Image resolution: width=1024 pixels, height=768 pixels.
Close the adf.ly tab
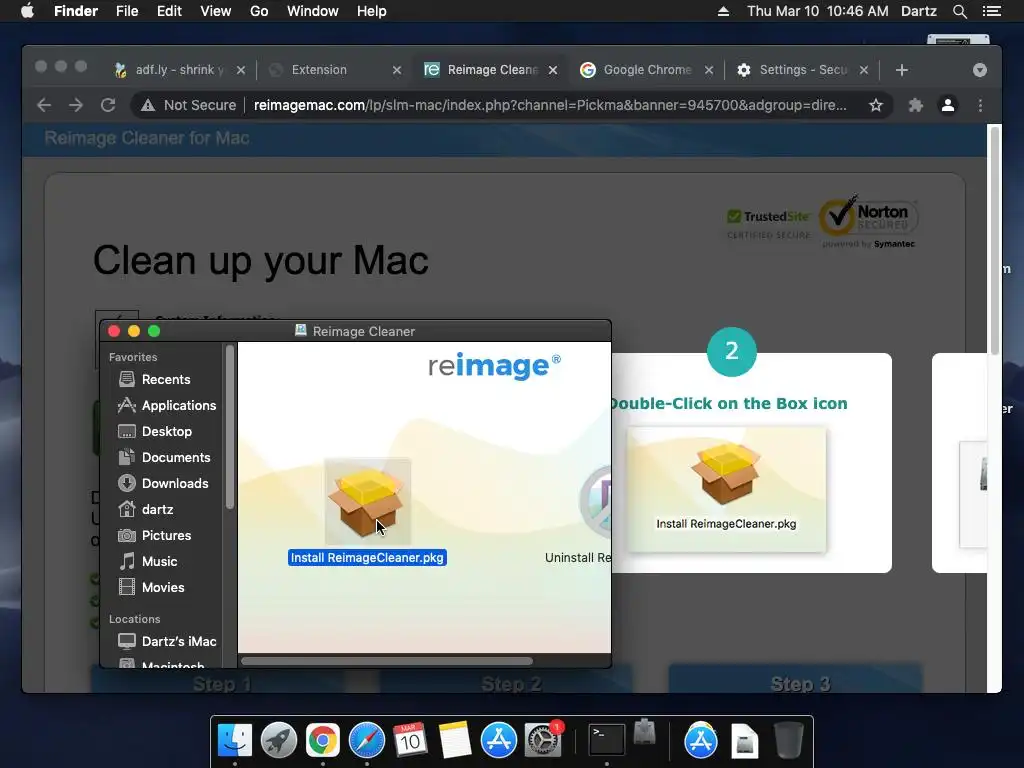241,70
